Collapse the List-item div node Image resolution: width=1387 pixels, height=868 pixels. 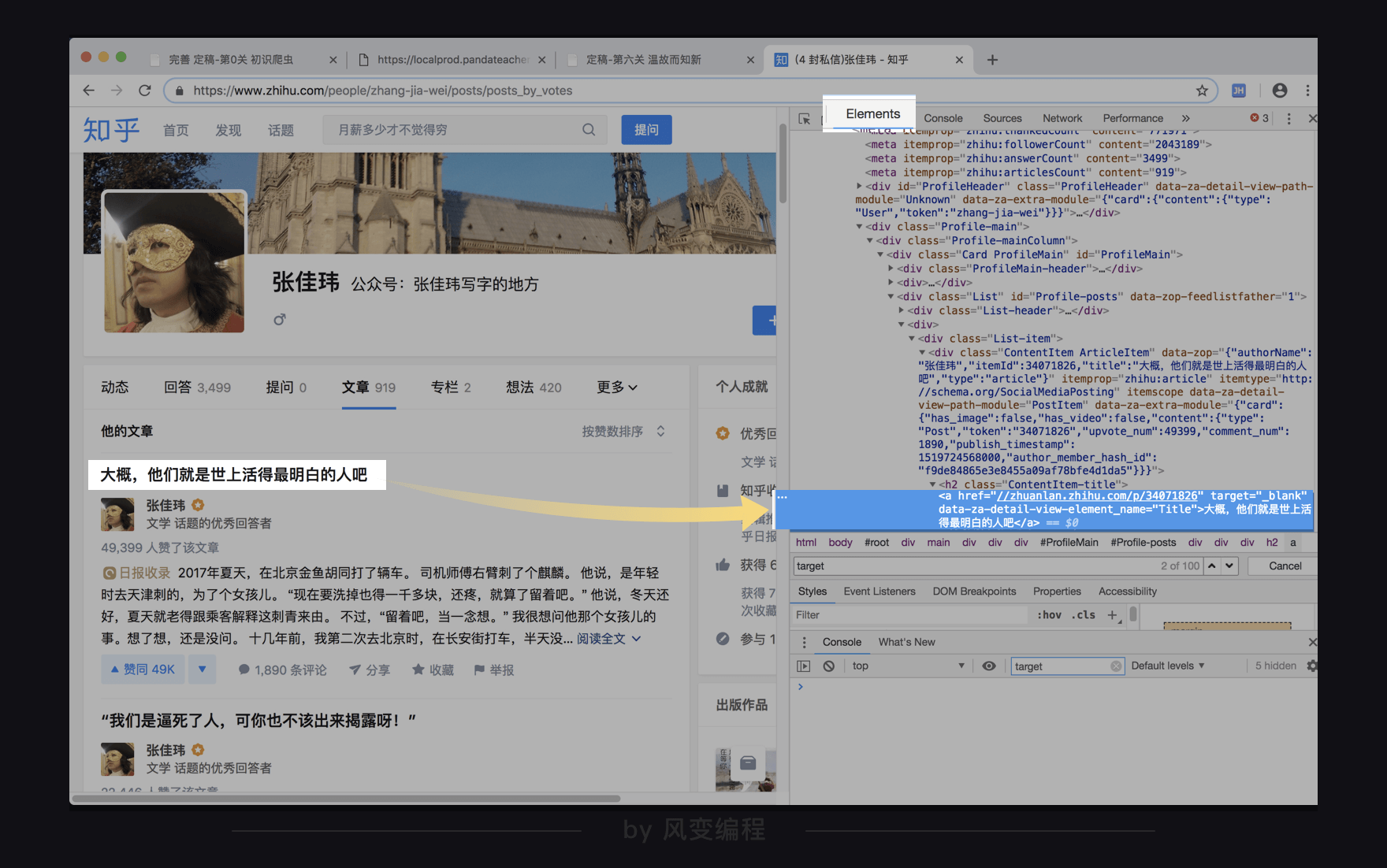click(912, 339)
